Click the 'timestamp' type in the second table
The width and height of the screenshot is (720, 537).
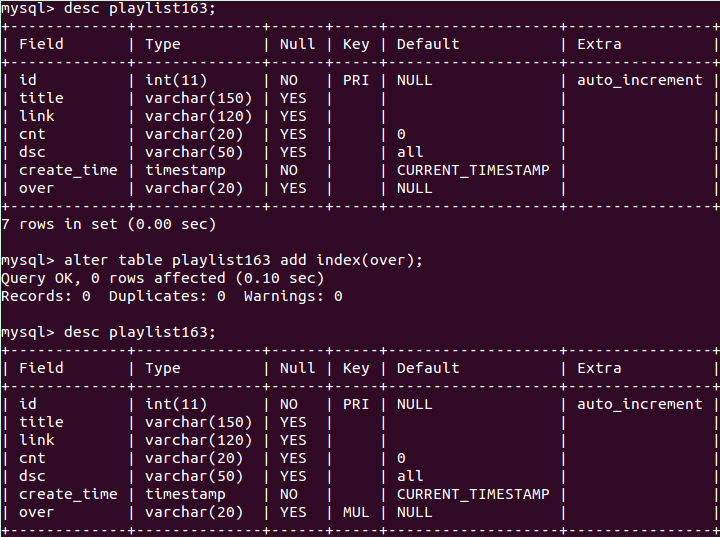point(185,494)
